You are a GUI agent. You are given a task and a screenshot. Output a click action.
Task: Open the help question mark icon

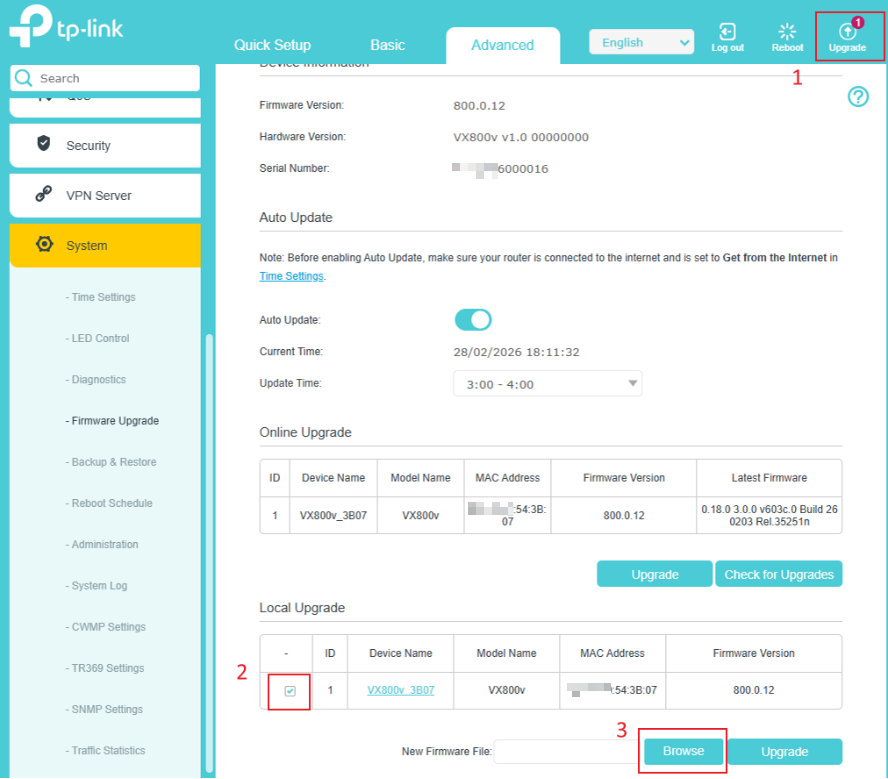pos(858,97)
